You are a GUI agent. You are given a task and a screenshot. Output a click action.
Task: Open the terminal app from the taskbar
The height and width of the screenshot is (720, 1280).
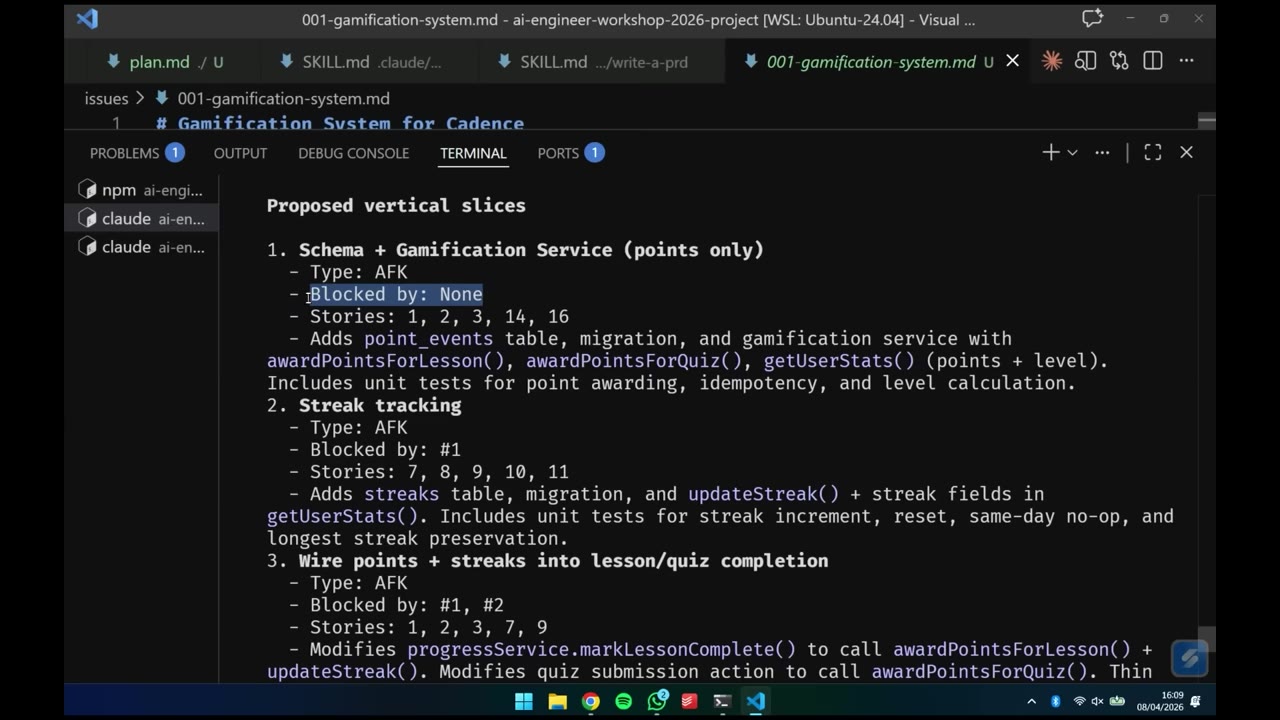pos(722,701)
